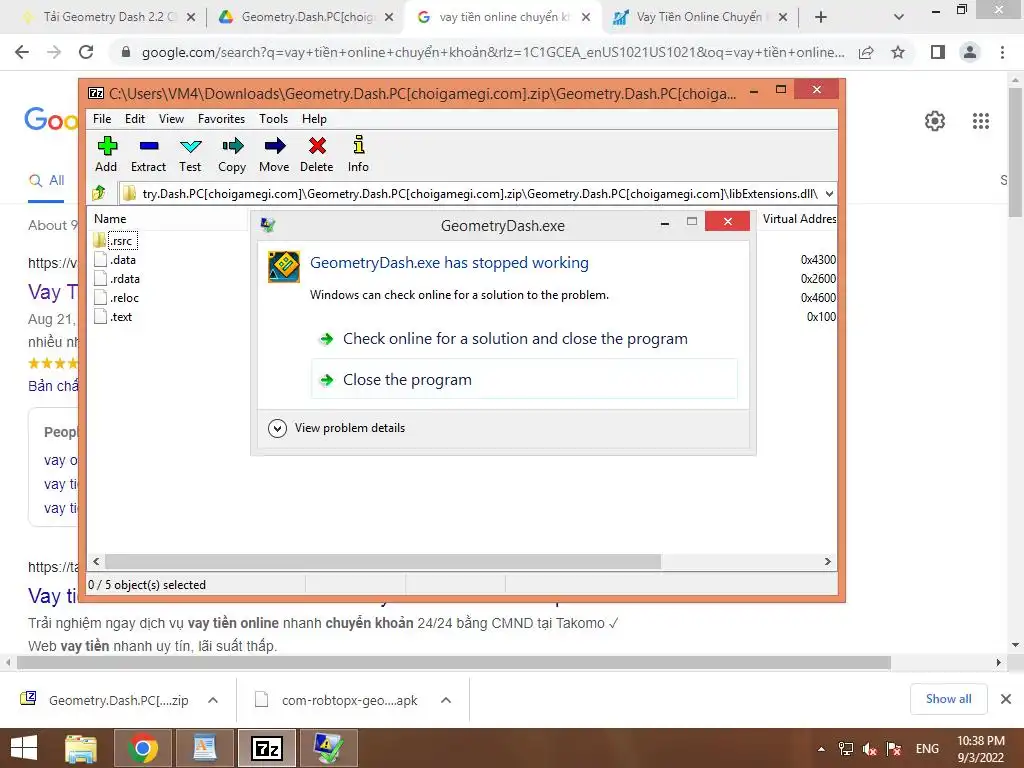The image size is (1024, 768).
Task: Select the All search filter
Action: coord(46,181)
